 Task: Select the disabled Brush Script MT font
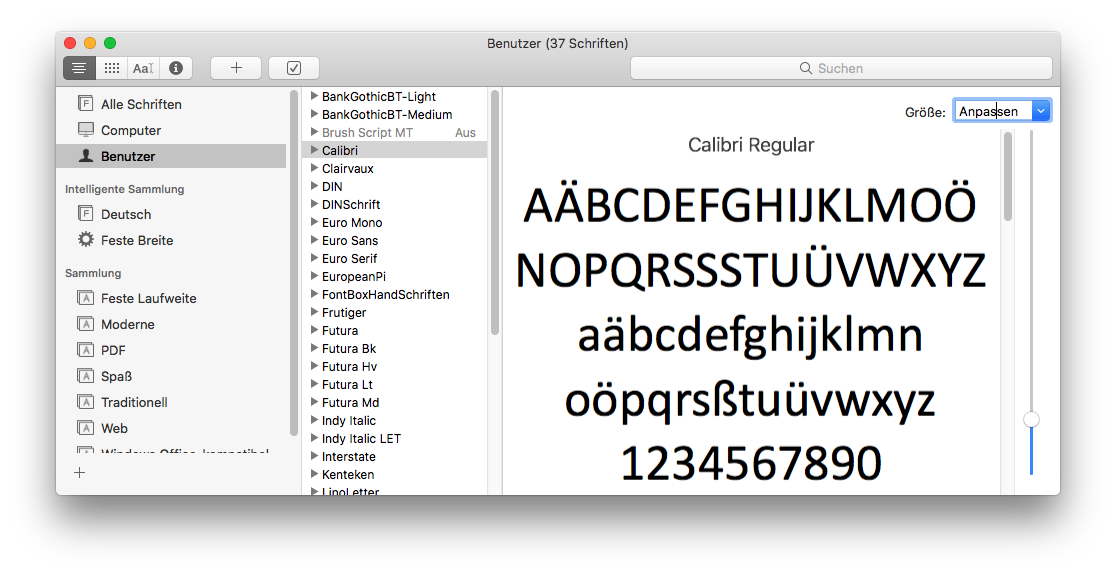click(x=367, y=132)
